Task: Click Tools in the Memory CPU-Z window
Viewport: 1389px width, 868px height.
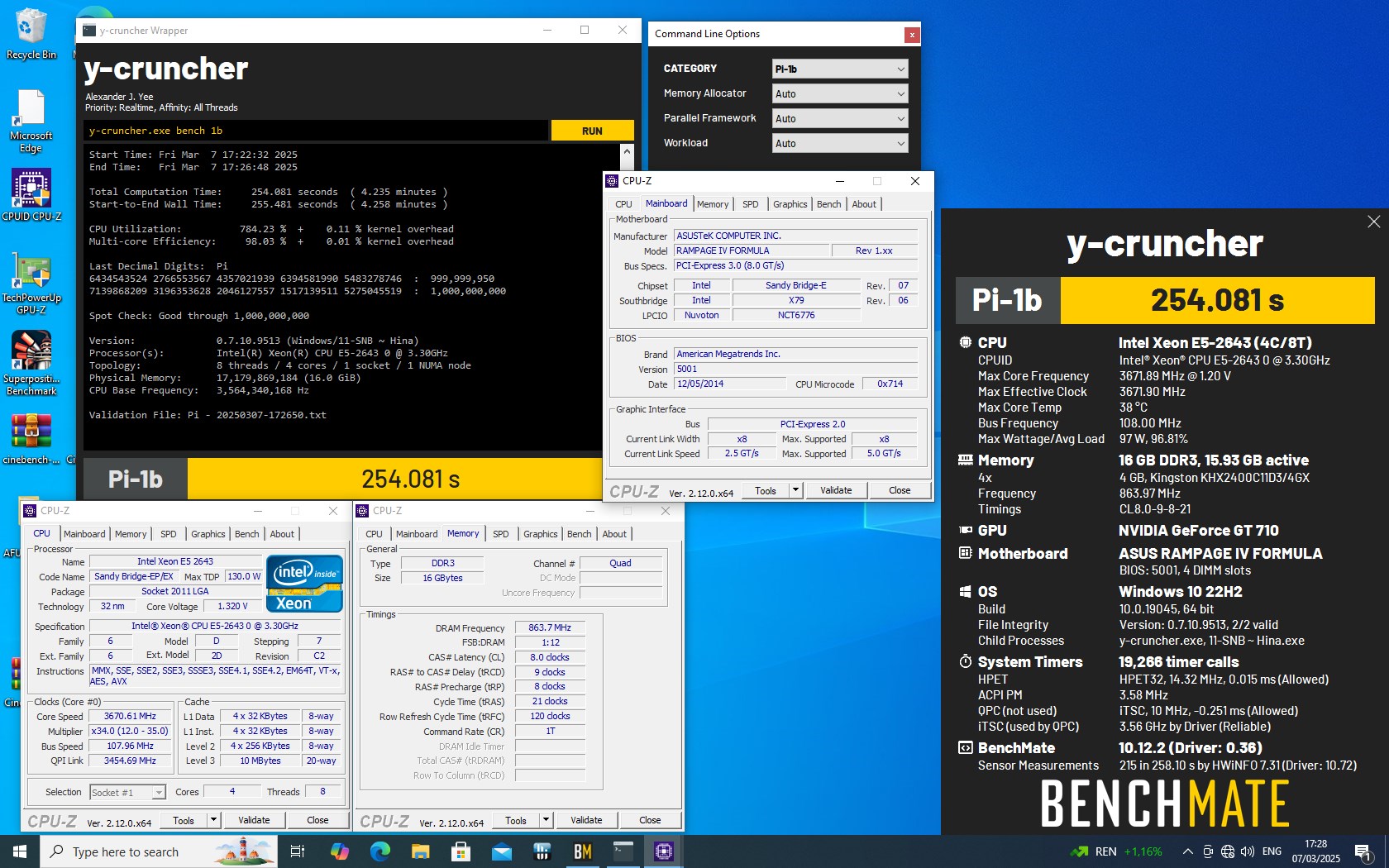Action: click(x=516, y=820)
